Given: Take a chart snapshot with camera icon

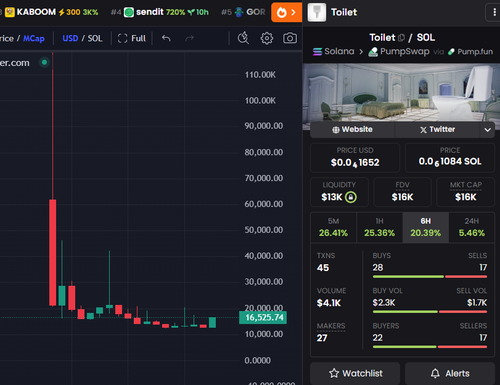Looking at the screenshot, I should pos(290,38).
